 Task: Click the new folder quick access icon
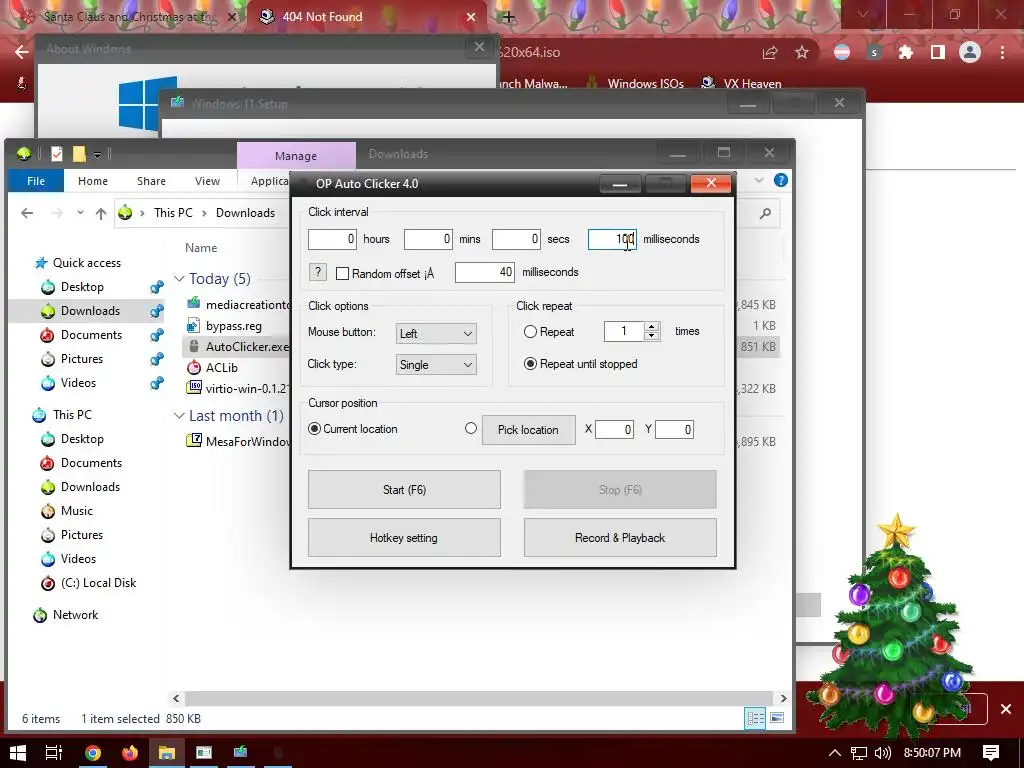tap(79, 154)
